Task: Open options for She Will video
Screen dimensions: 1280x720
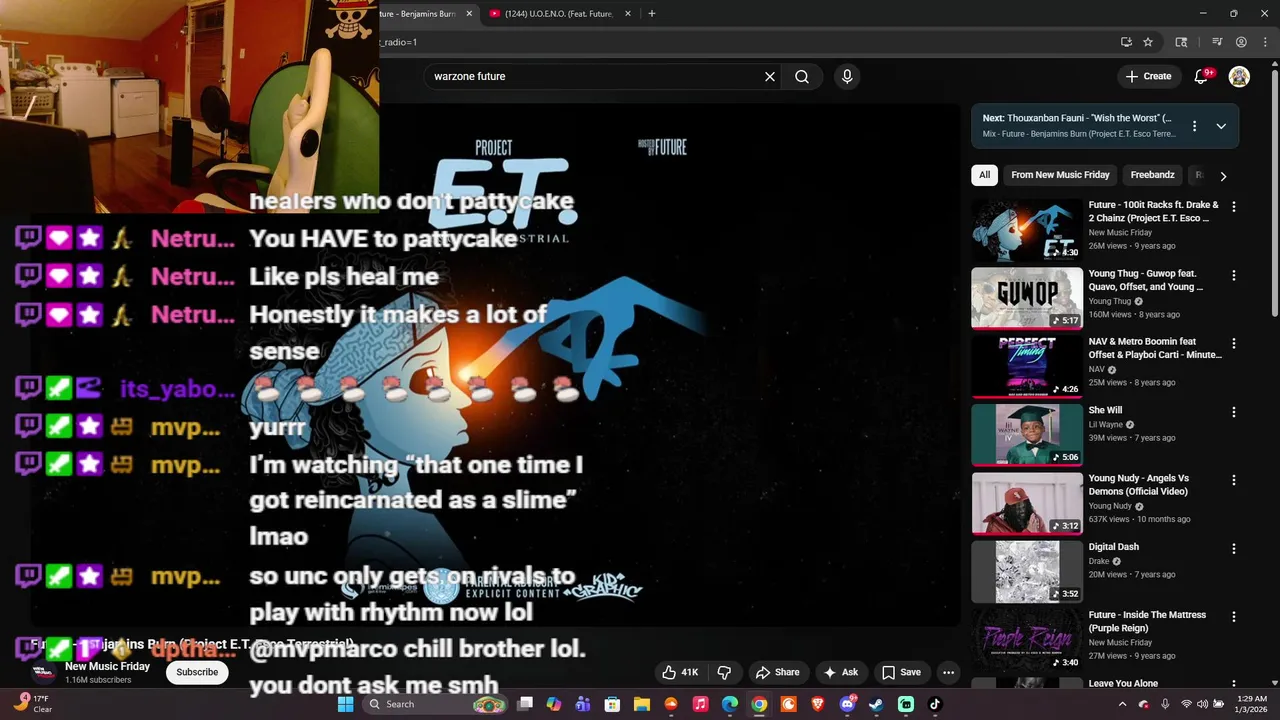Action: (x=1233, y=412)
